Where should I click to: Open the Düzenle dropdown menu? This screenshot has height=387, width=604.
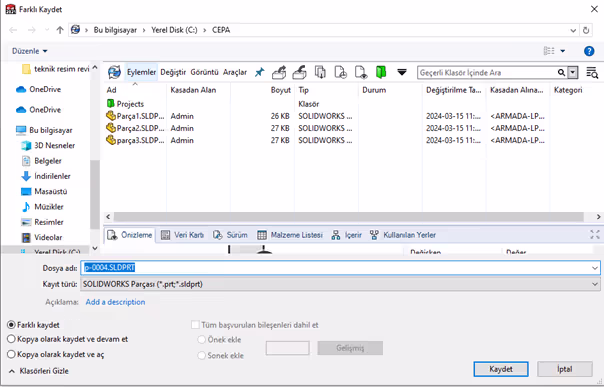click(x=30, y=51)
